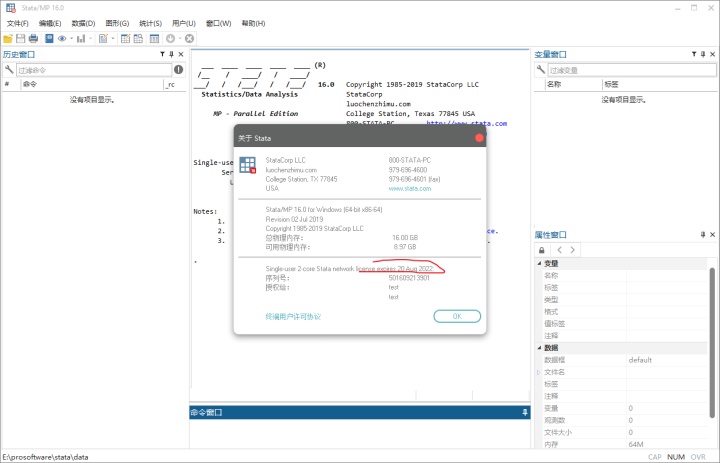Click the Do-file Editor icon
Viewport: 720px width, 463px height.
click(x=103, y=39)
